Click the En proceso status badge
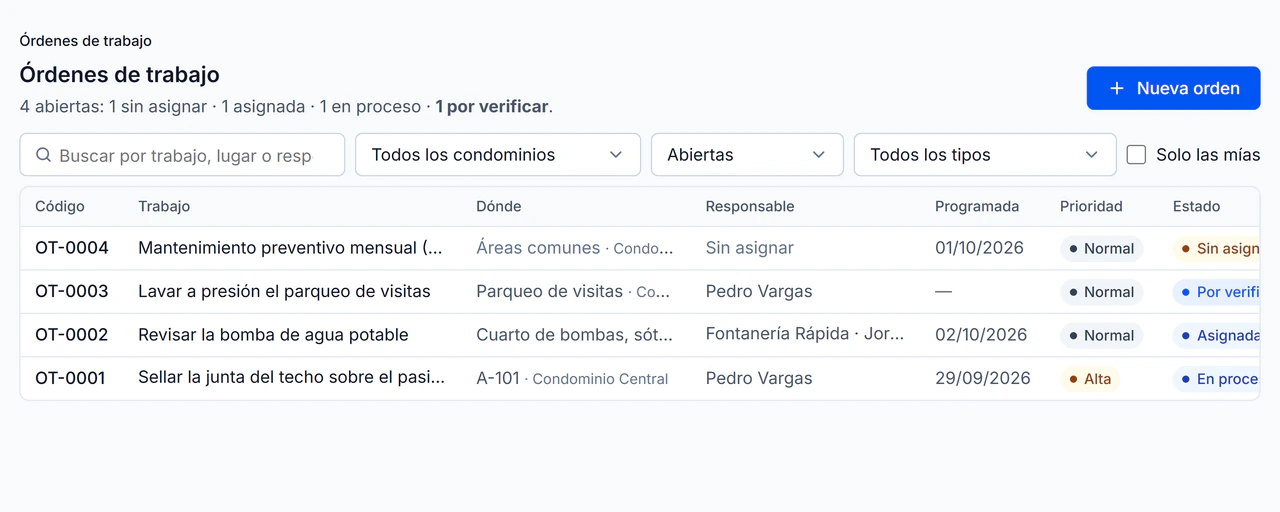 coord(1217,379)
